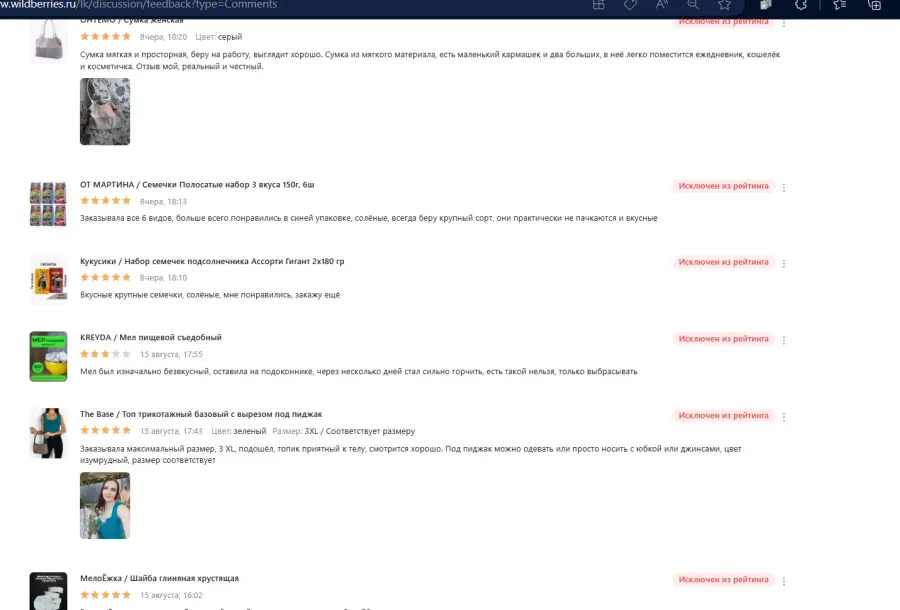Open the gray bag product thumbnail
The image size is (900, 610).
pyautogui.click(x=48, y=40)
